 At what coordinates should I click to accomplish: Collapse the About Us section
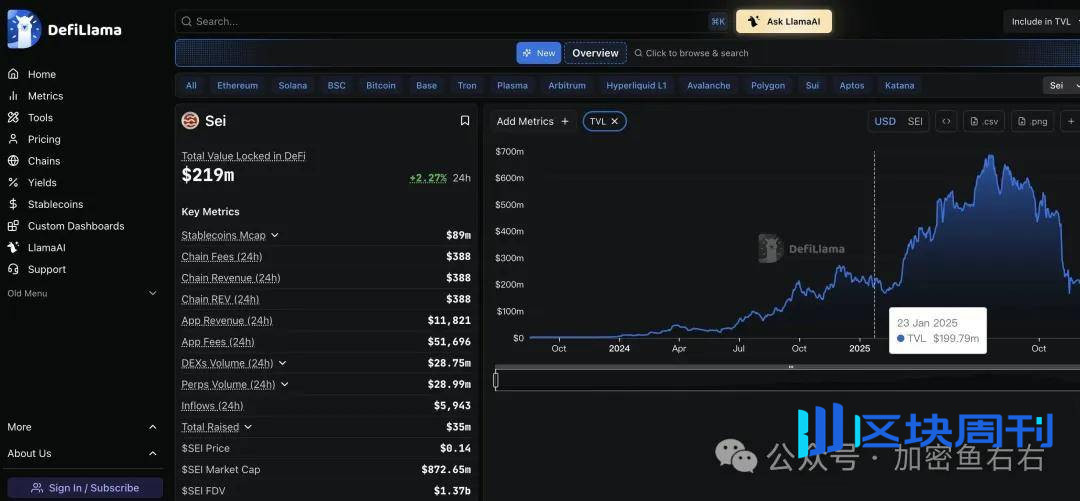[x=152, y=454]
